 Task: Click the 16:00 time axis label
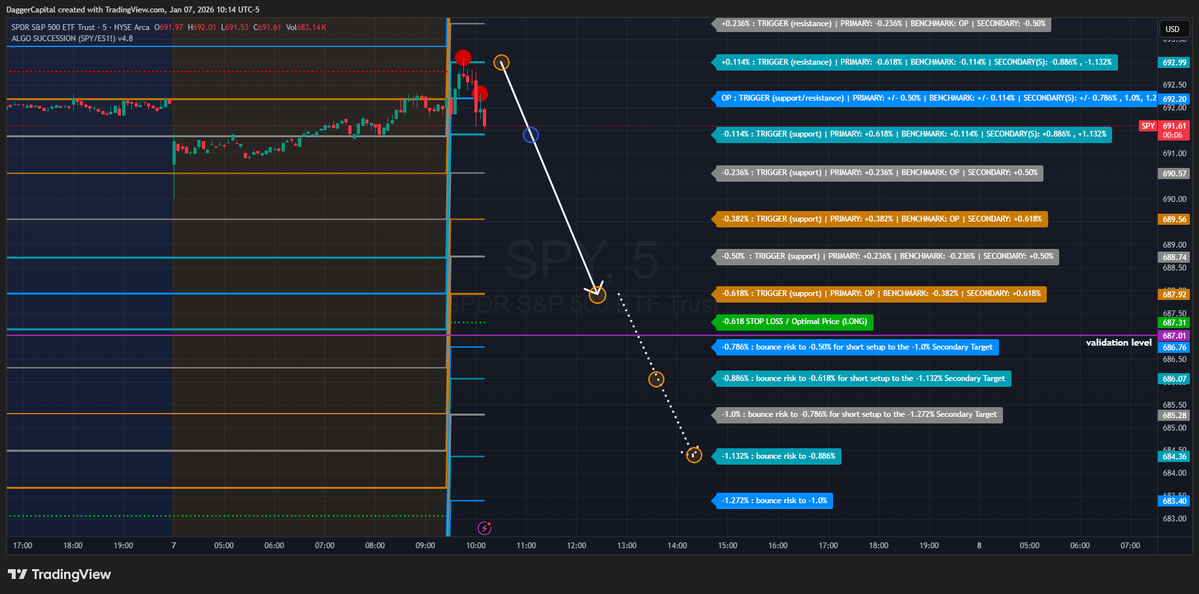point(778,546)
